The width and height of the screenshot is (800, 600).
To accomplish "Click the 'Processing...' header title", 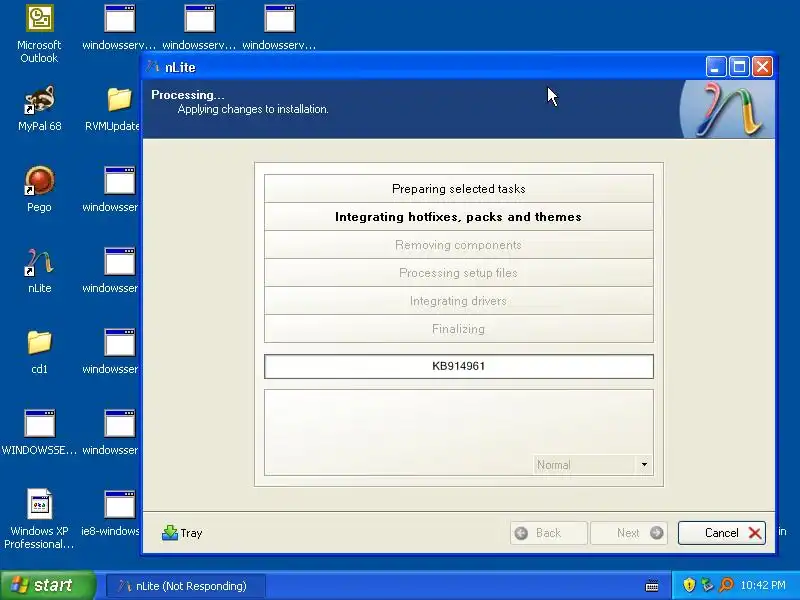I will tap(188, 95).
